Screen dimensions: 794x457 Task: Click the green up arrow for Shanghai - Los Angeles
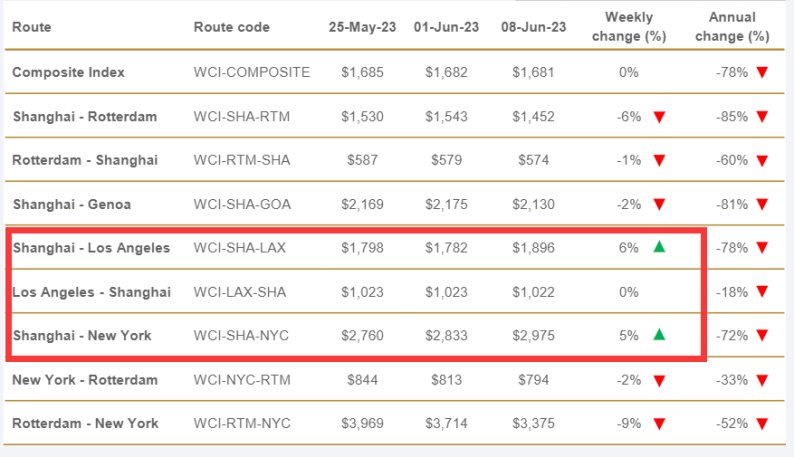[659, 247]
